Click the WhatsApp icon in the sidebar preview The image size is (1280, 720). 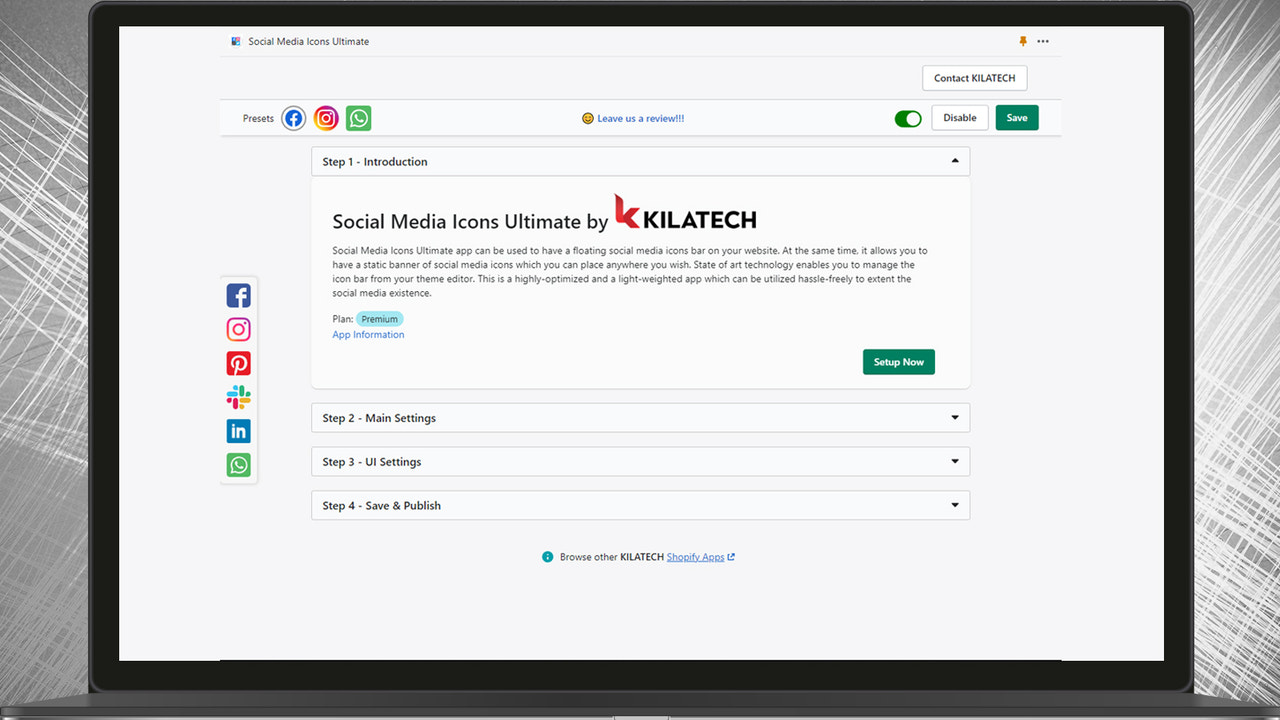click(238, 464)
